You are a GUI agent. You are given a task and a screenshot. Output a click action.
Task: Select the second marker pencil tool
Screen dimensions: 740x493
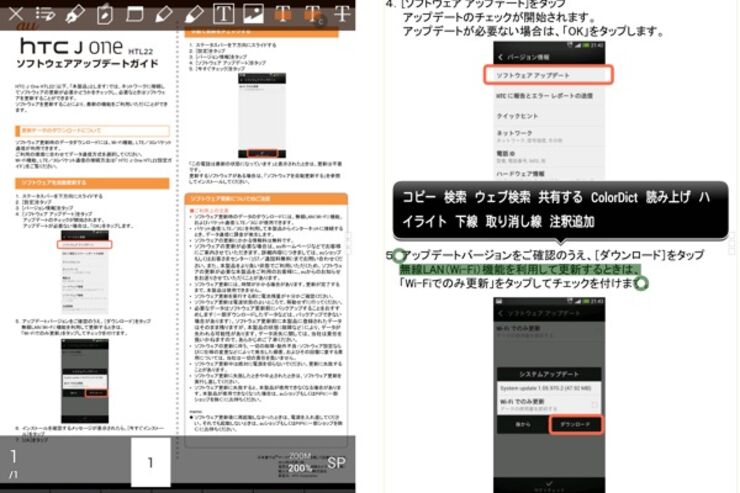[193, 14]
